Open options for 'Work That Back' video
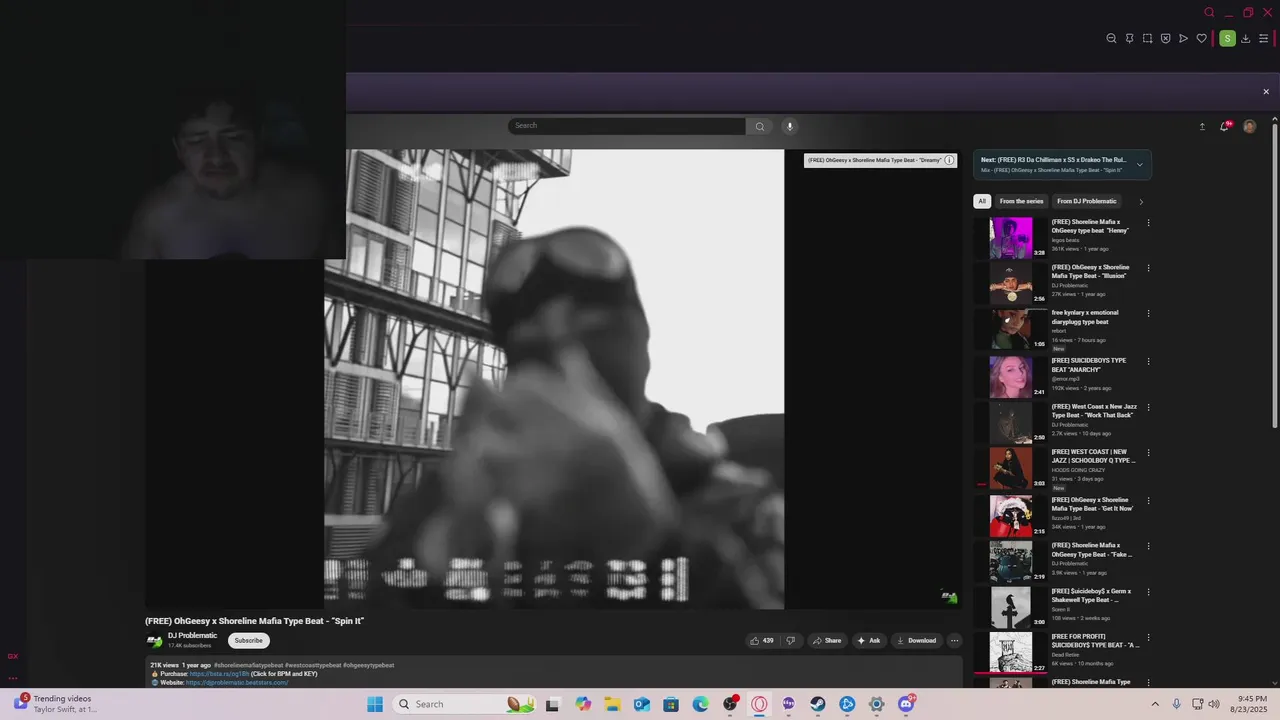 pyautogui.click(x=1148, y=407)
